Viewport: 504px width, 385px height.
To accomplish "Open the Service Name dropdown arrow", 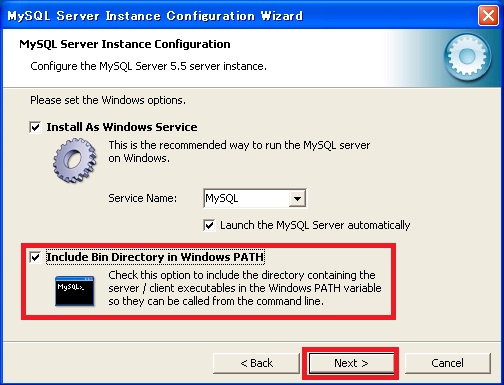I will (297, 199).
